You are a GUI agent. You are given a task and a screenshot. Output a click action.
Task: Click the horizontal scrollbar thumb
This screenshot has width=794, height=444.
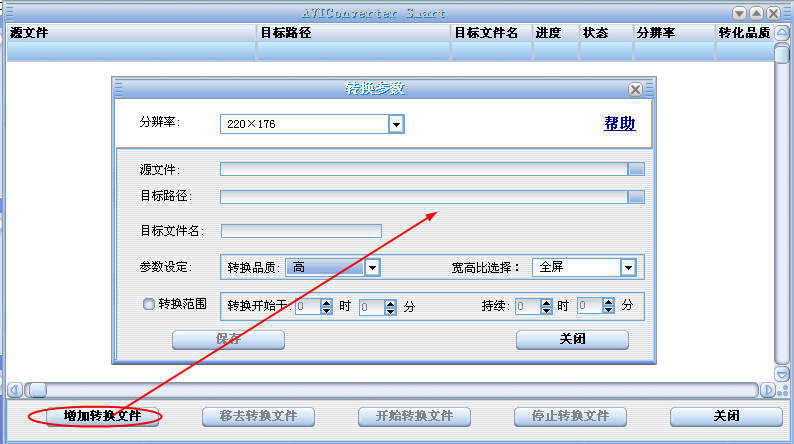click(36, 390)
